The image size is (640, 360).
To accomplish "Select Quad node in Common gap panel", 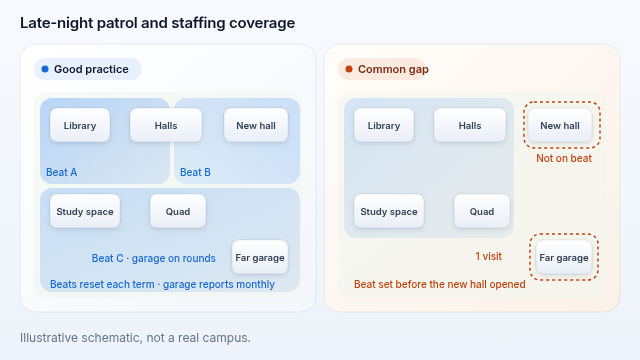I will (x=482, y=211).
